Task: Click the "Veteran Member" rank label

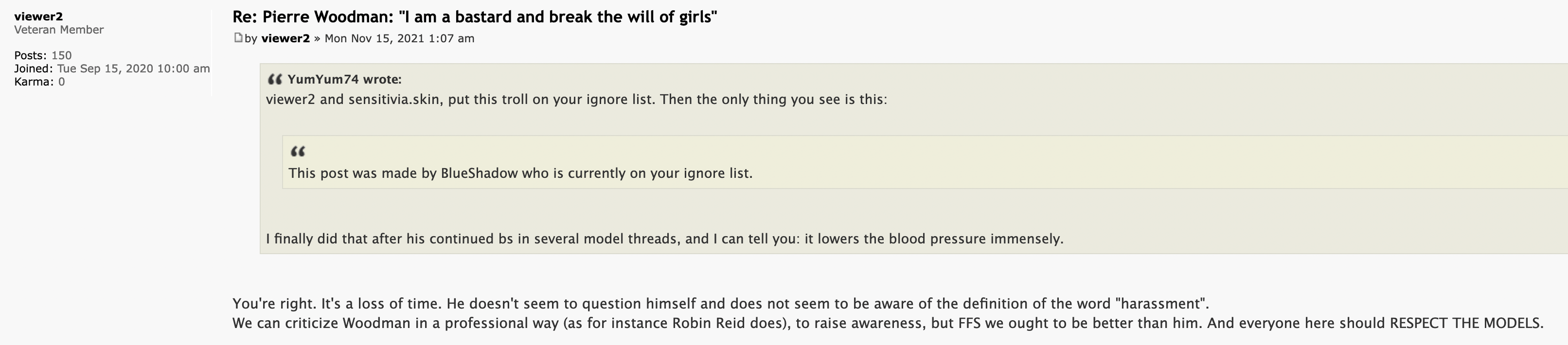Action: pyautogui.click(x=59, y=29)
